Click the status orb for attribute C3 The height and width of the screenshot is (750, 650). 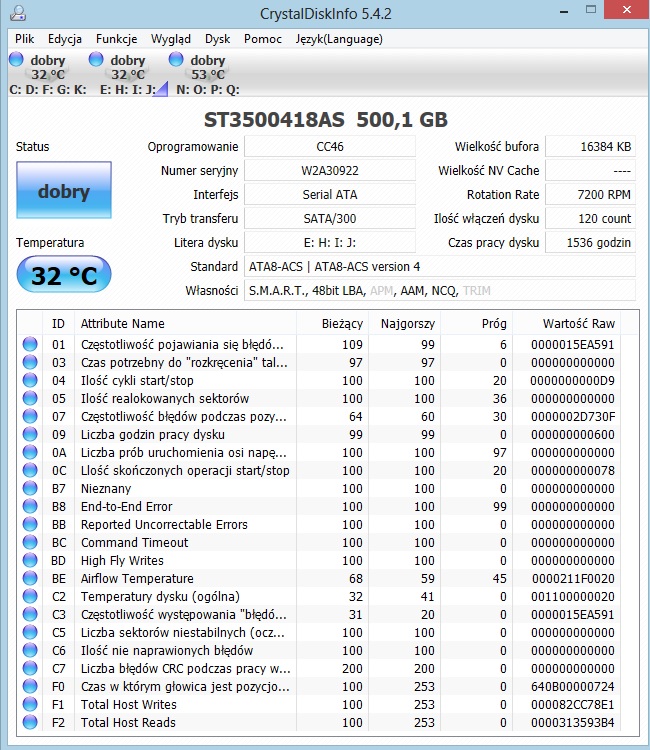30,614
